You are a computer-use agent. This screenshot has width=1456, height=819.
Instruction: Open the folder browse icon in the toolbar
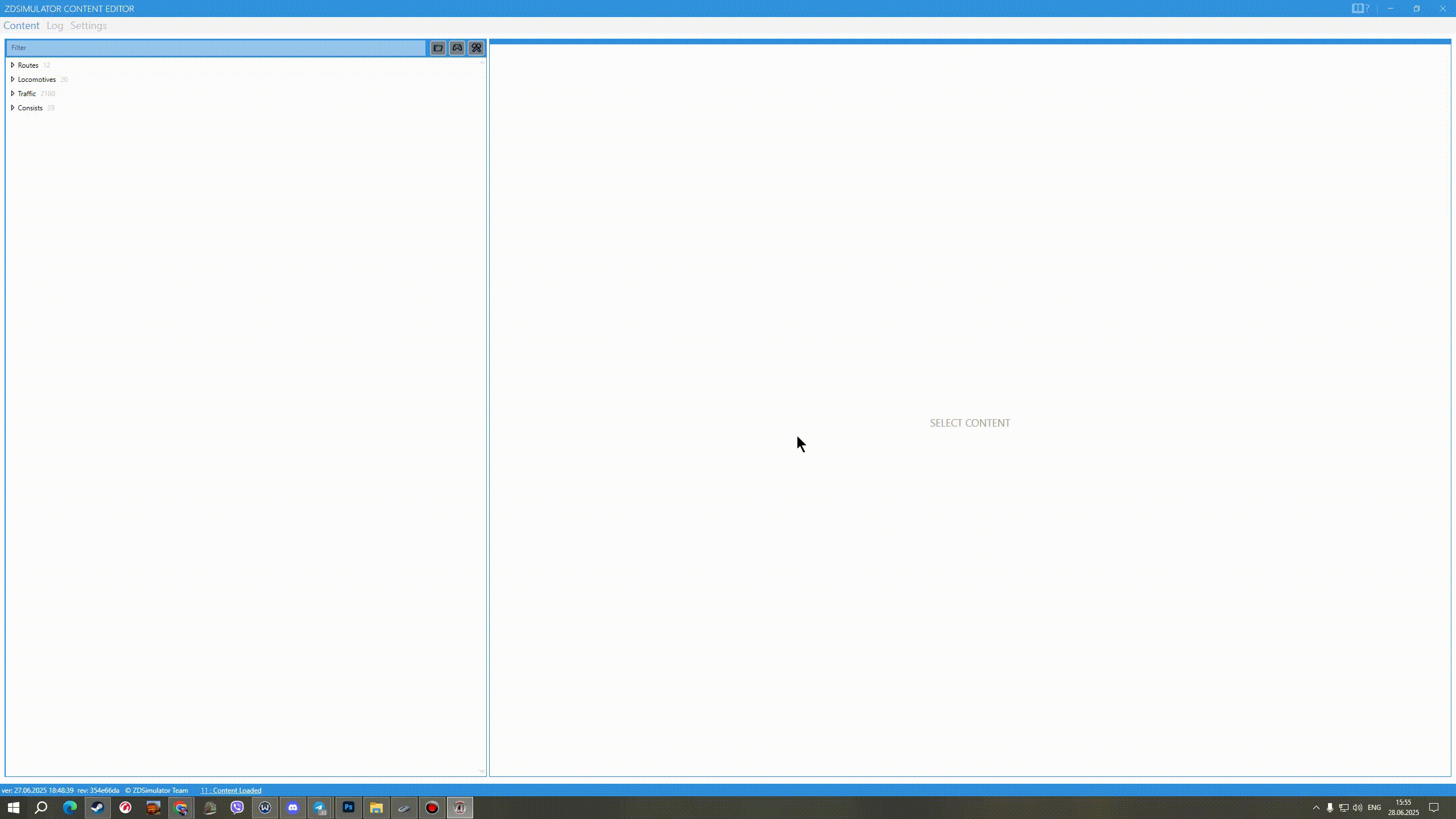(438, 48)
